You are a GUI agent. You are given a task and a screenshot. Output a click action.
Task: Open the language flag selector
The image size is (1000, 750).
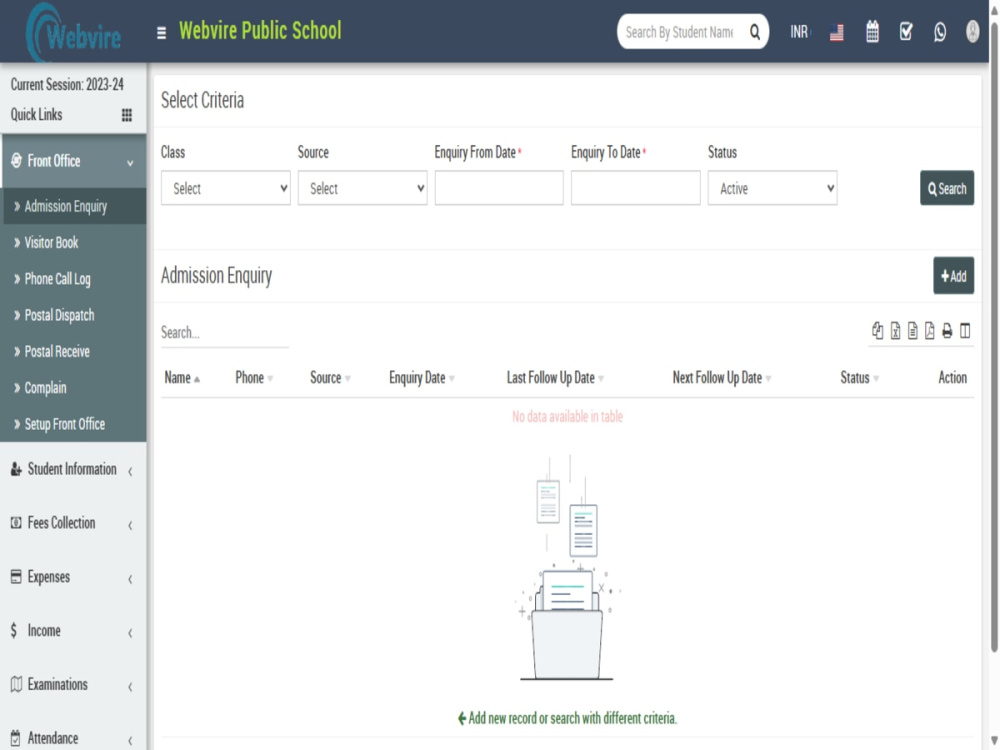(x=837, y=32)
